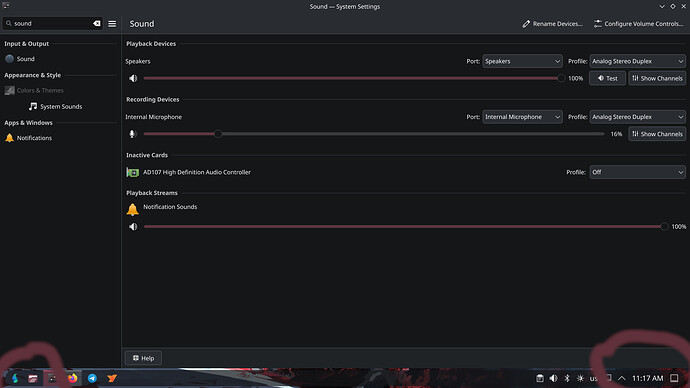690x388 pixels.
Task: Open the volume tray icon
Action: [x=554, y=378]
